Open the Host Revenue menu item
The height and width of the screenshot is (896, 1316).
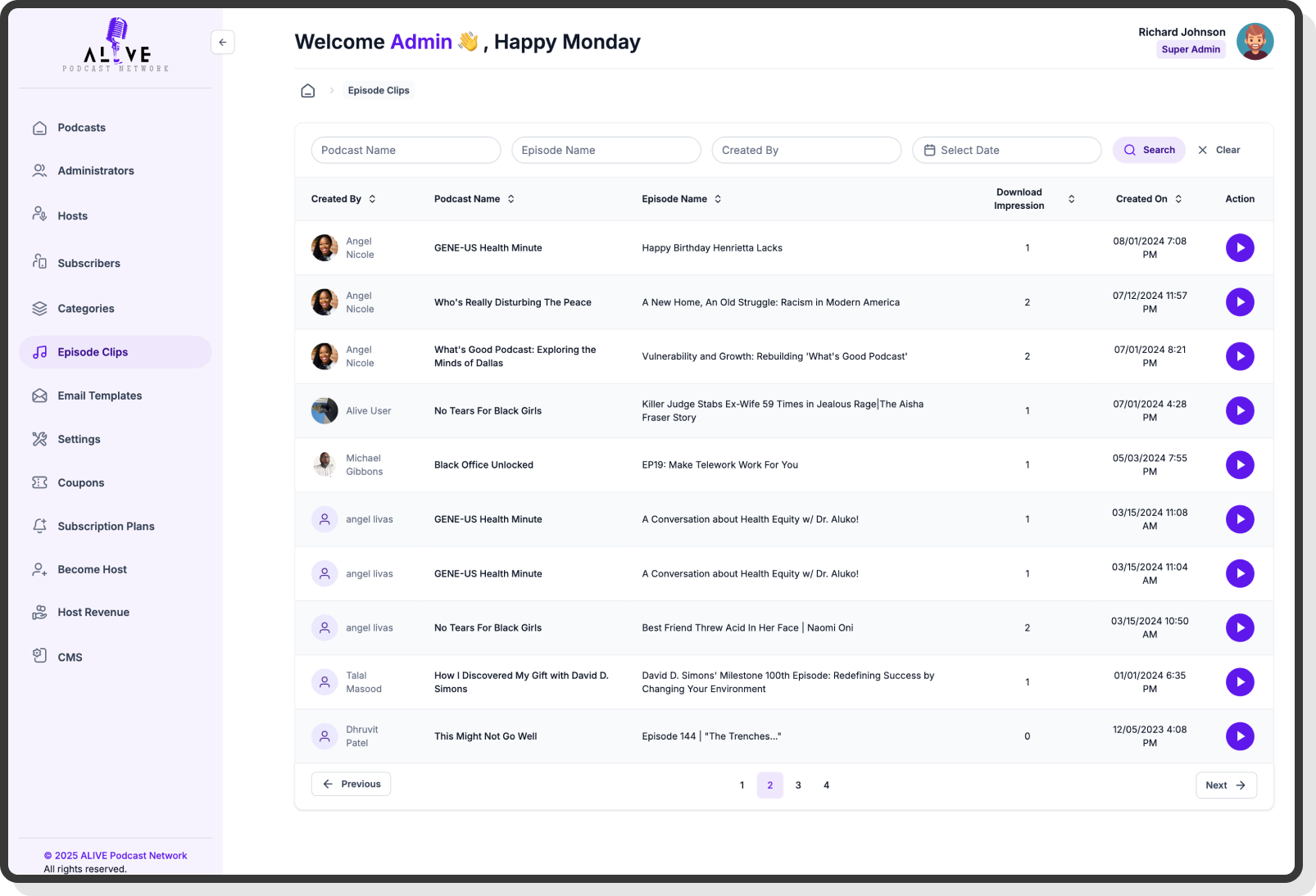pyautogui.click(x=93, y=613)
